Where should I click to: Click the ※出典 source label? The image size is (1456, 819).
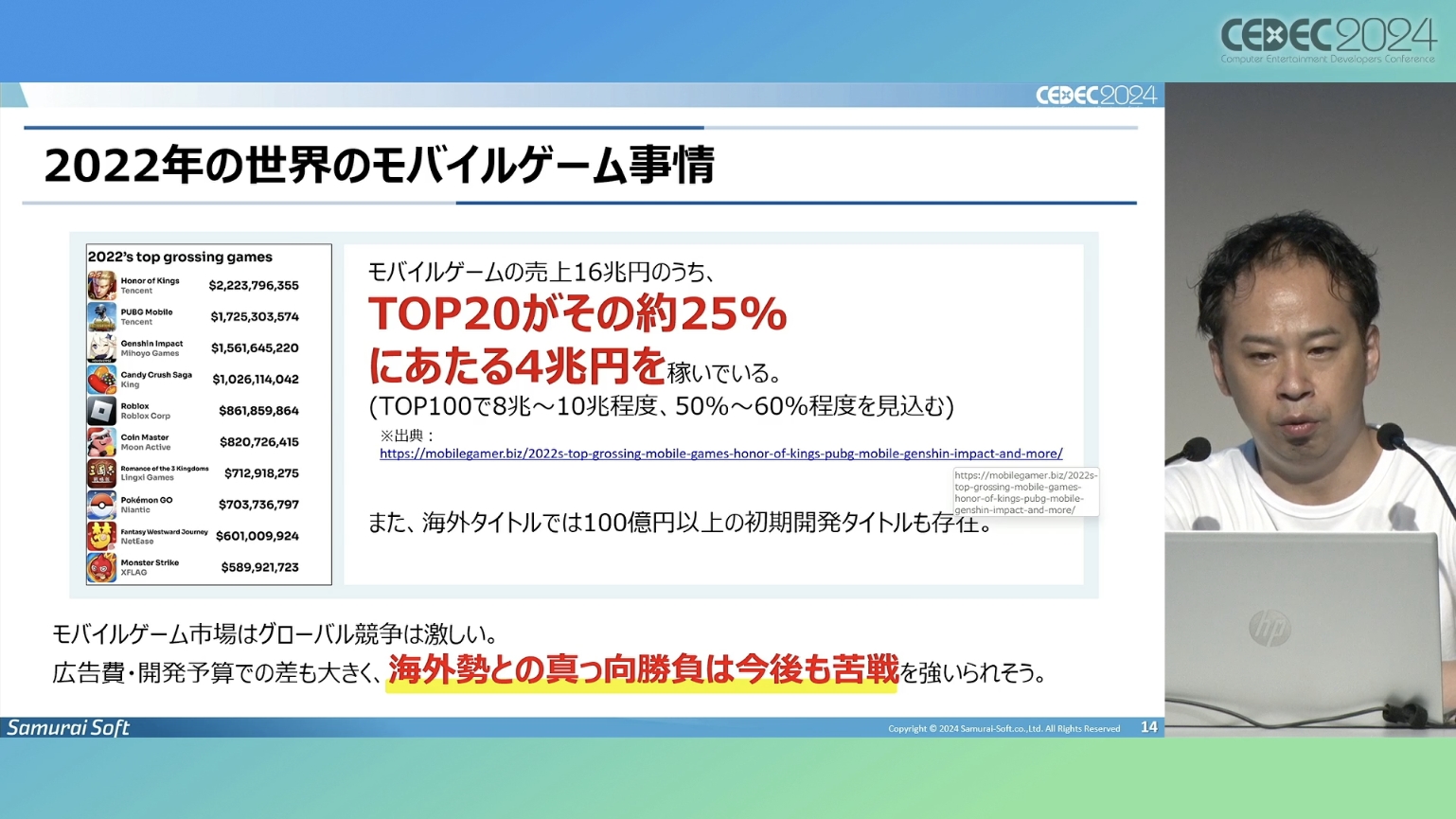tap(407, 436)
